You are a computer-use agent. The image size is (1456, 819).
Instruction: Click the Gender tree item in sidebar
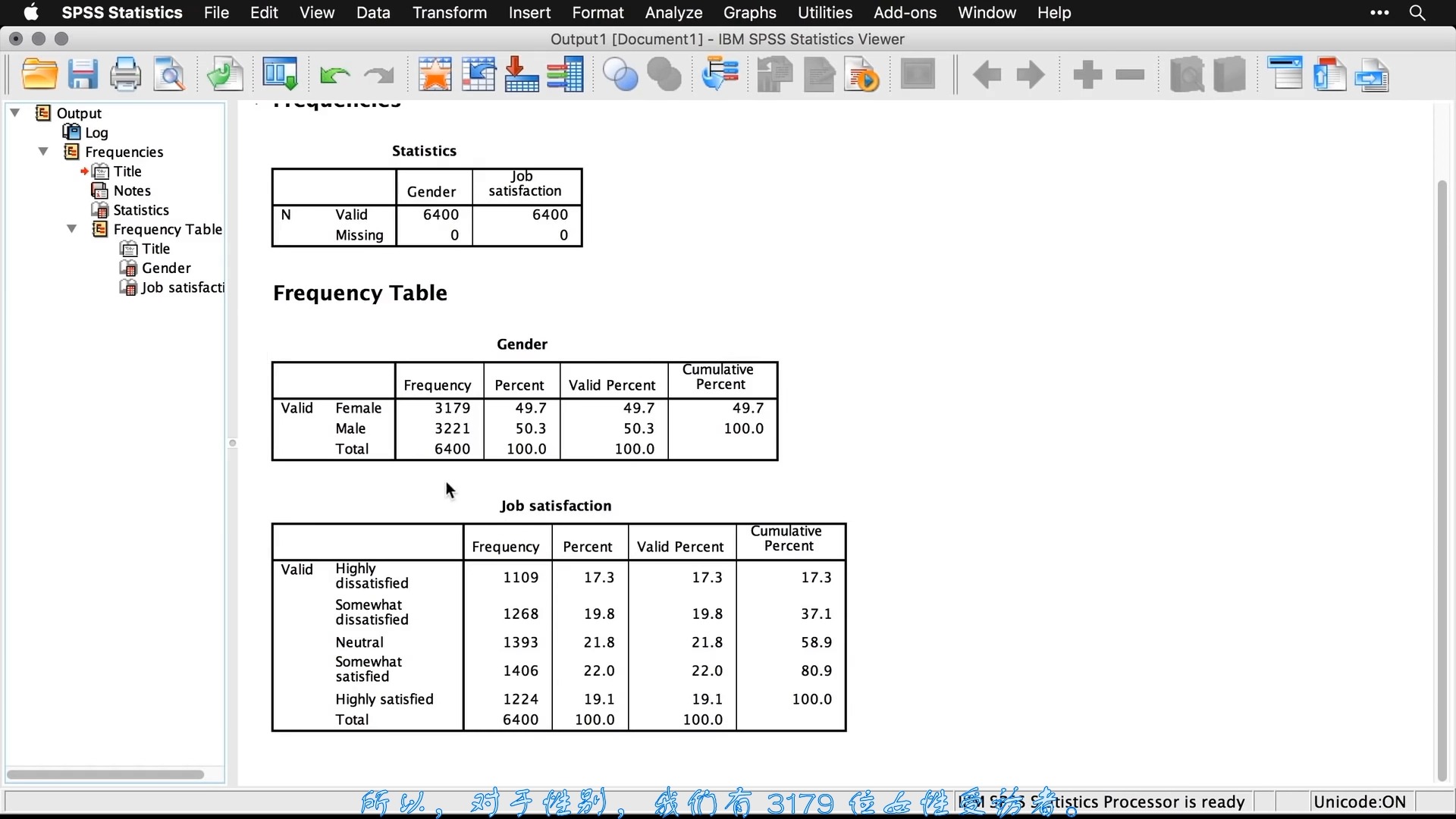165,268
